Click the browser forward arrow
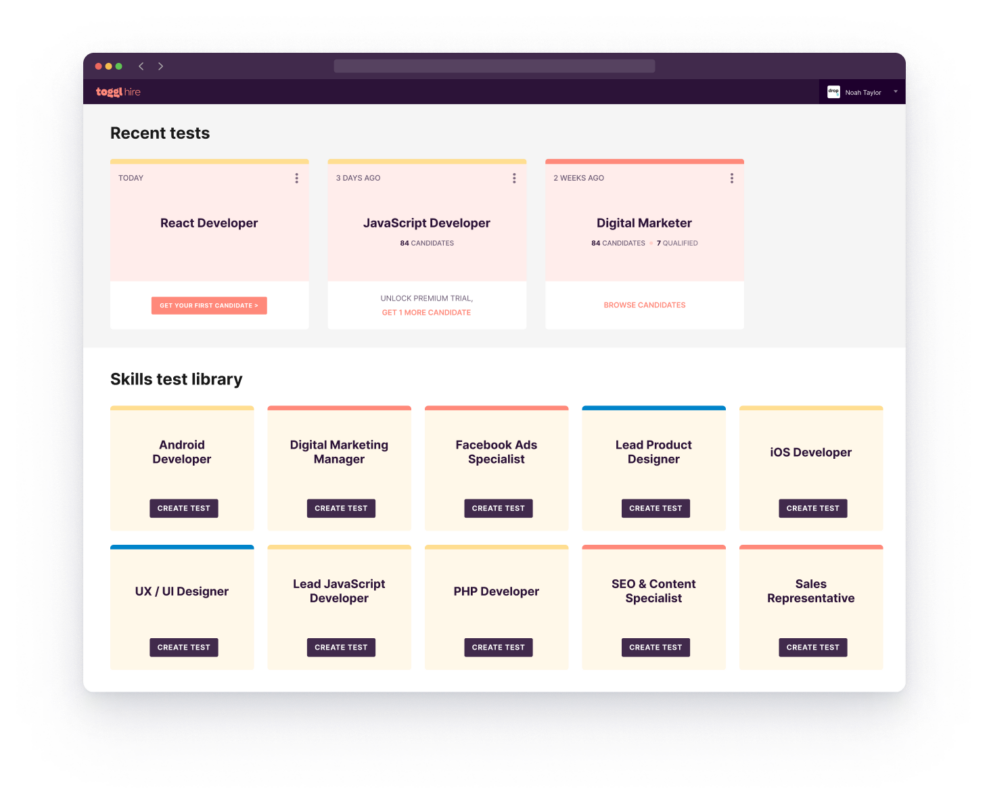The image size is (989, 806). click(x=160, y=65)
